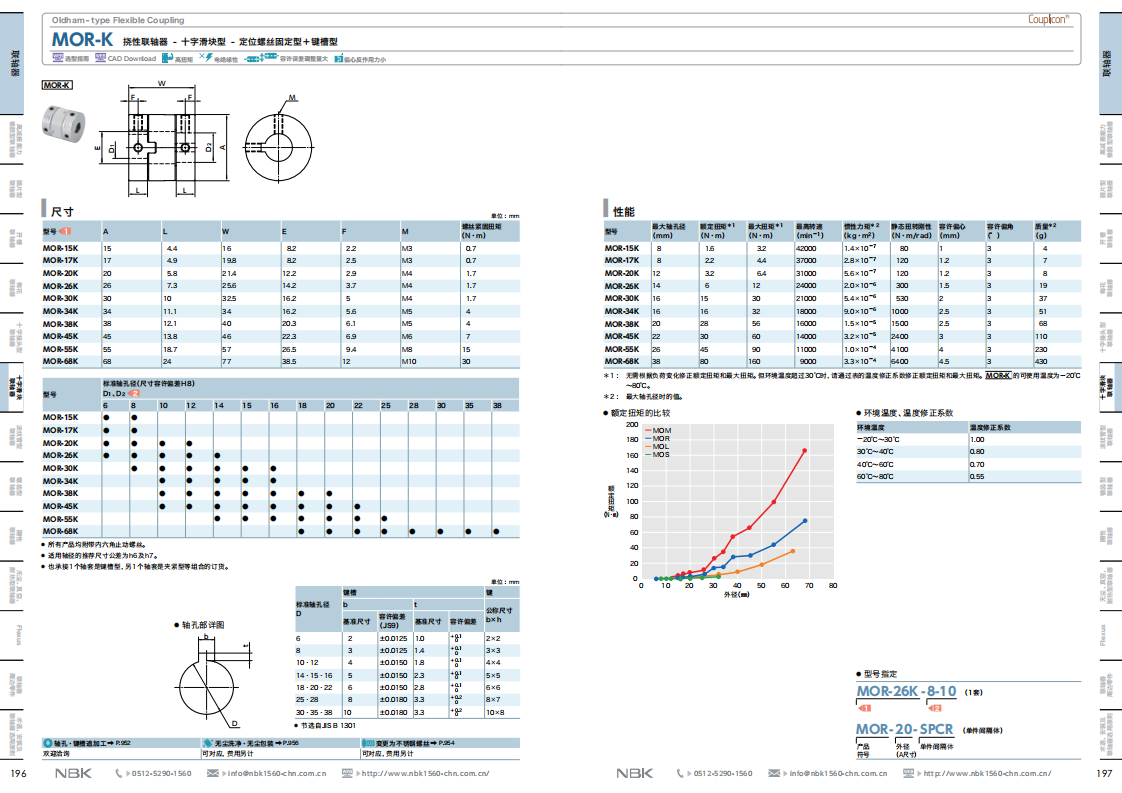Click the envelope email icon on page 196
This screenshot has width=1122, height=793.
[x=213, y=773]
